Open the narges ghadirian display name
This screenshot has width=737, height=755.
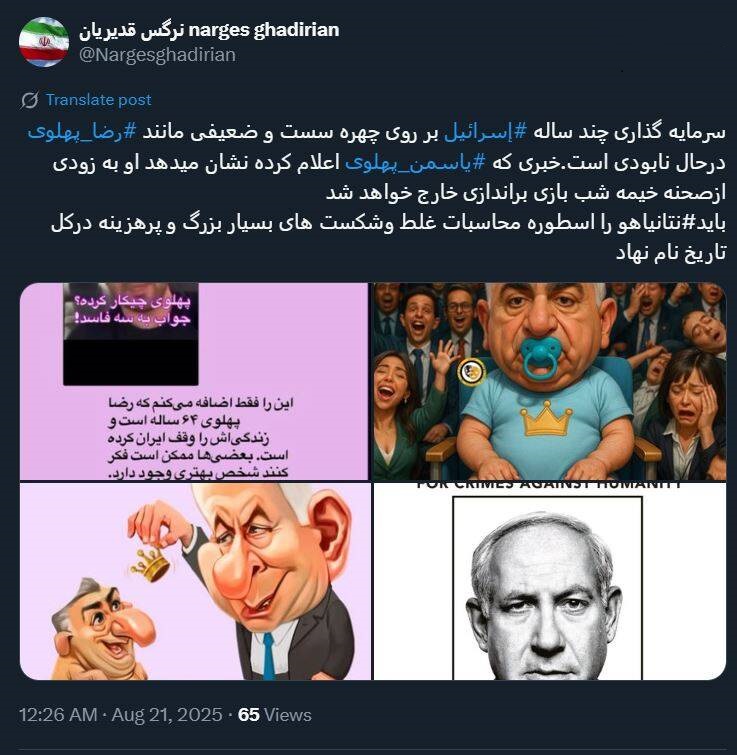coord(209,30)
